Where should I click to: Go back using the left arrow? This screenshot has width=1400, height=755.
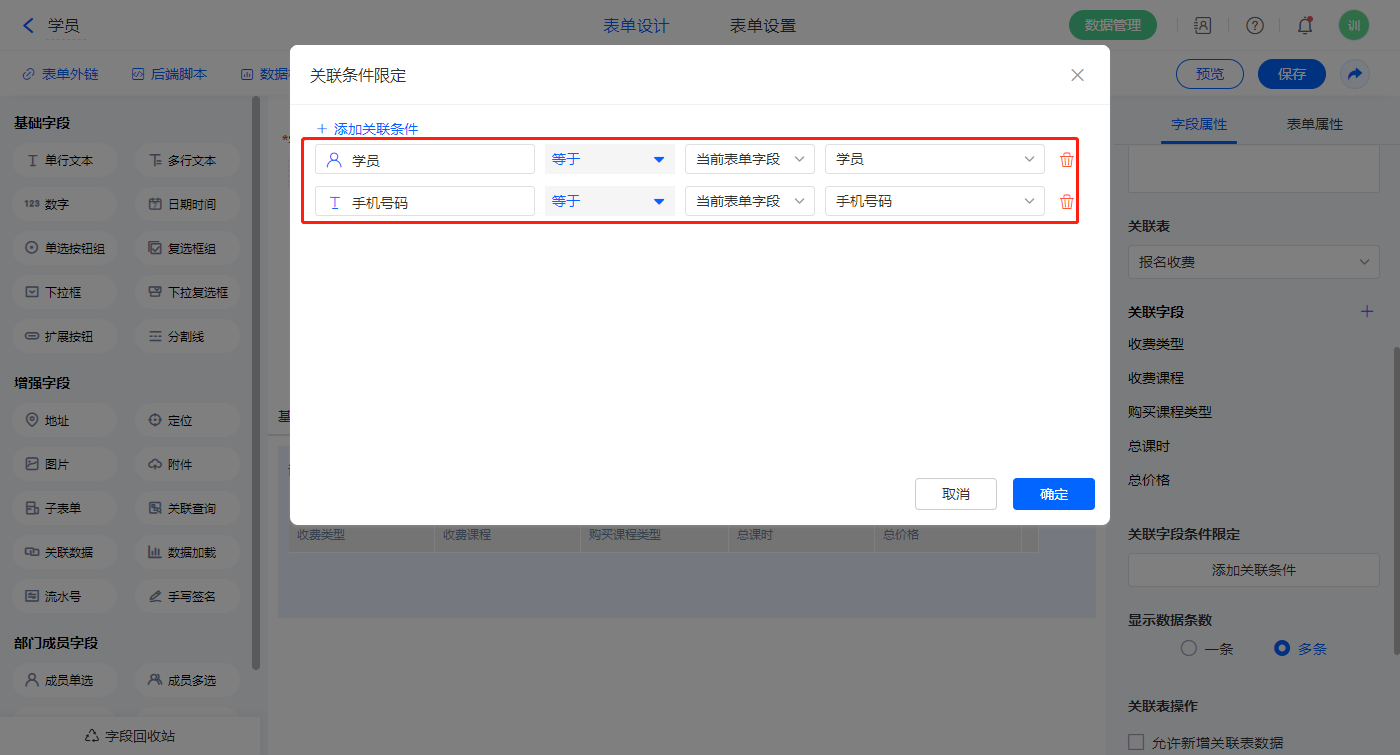tap(28, 26)
